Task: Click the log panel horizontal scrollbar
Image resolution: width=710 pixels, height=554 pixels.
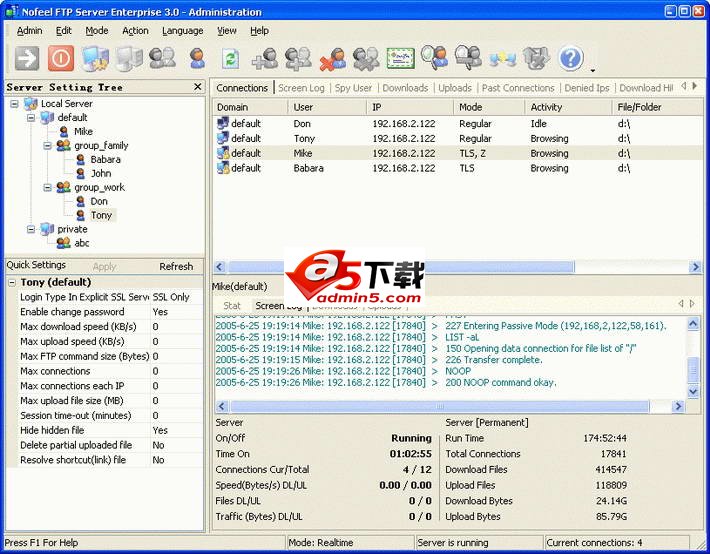Action: pyautogui.click(x=450, y=406)
